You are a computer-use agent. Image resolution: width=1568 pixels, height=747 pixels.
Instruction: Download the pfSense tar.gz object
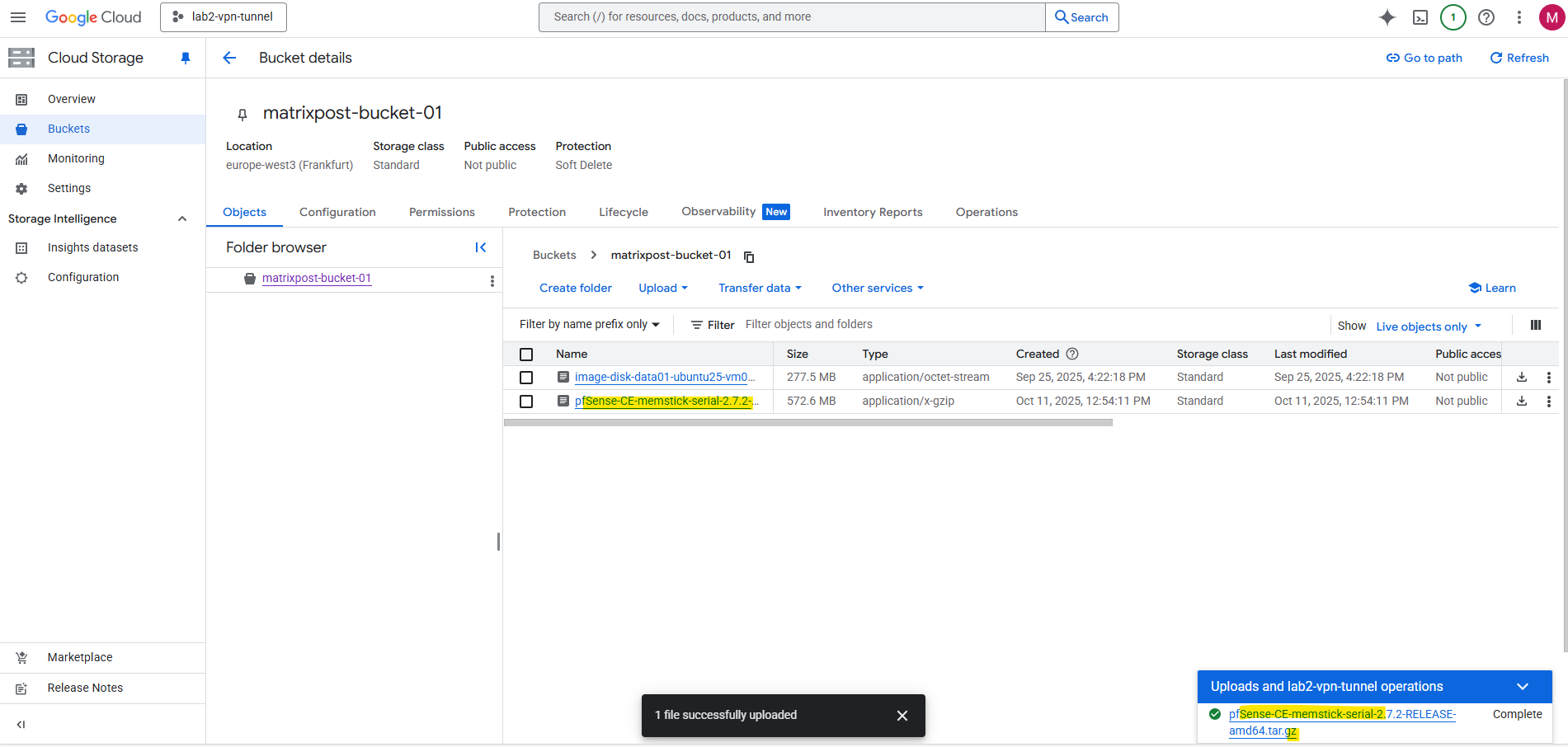click(1522, 401)
